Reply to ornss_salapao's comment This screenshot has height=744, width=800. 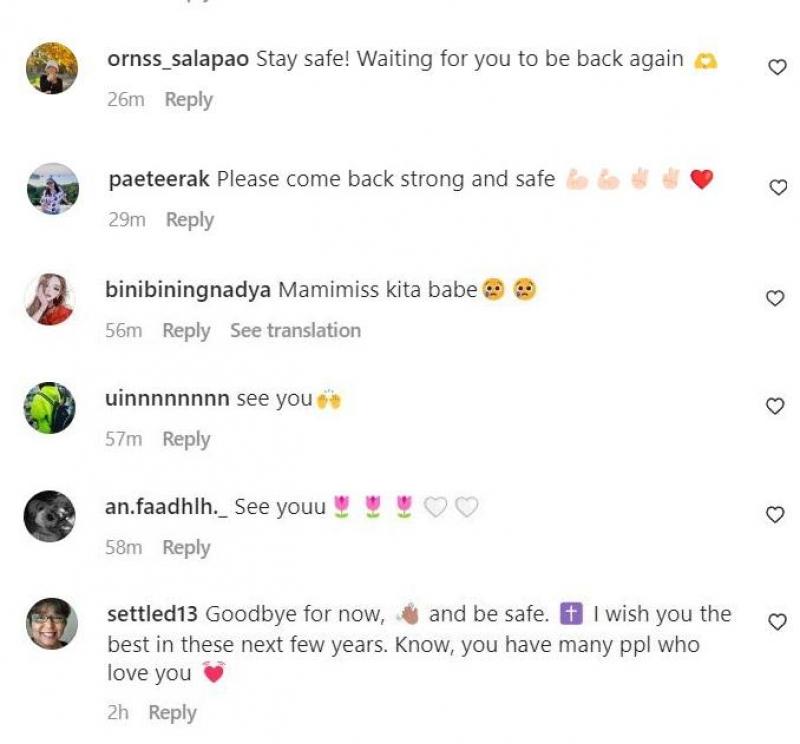[189, 100]
